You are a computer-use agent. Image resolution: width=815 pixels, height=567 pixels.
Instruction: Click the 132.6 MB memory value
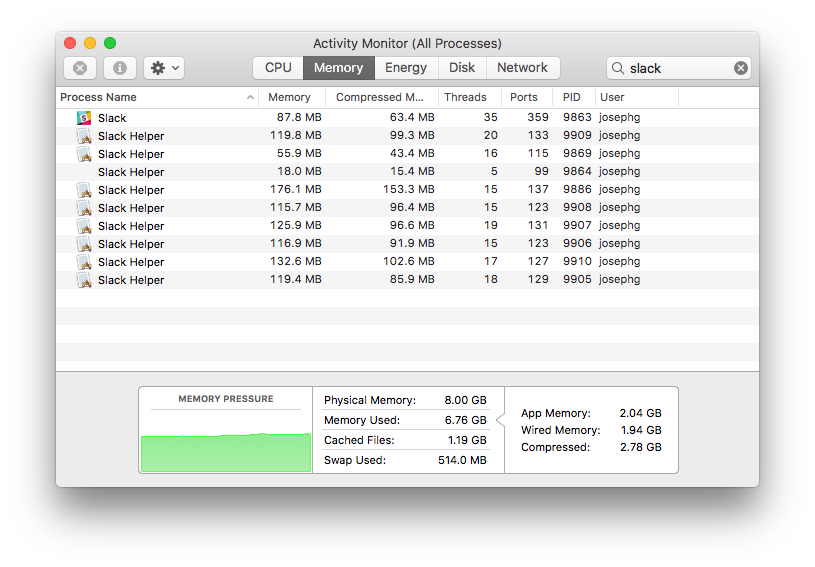click(296, 261)
